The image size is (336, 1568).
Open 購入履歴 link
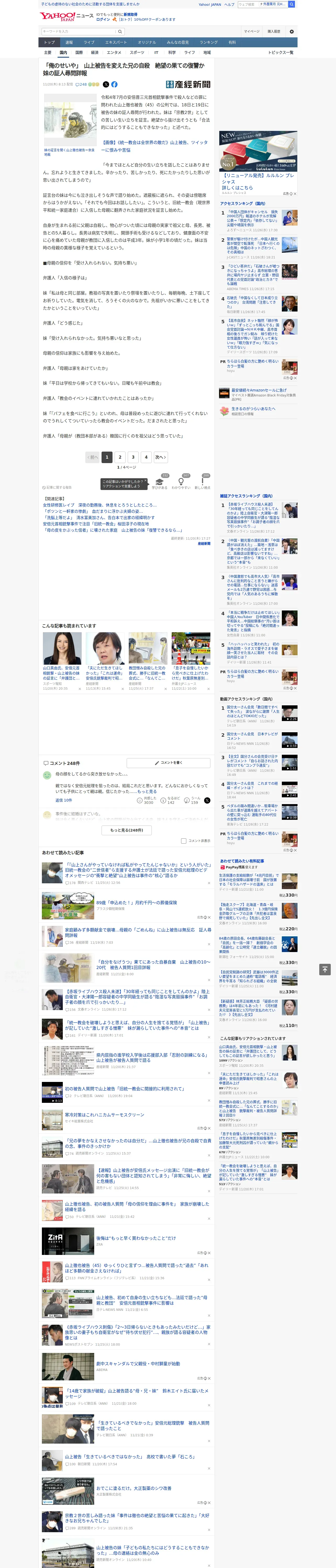274,32
